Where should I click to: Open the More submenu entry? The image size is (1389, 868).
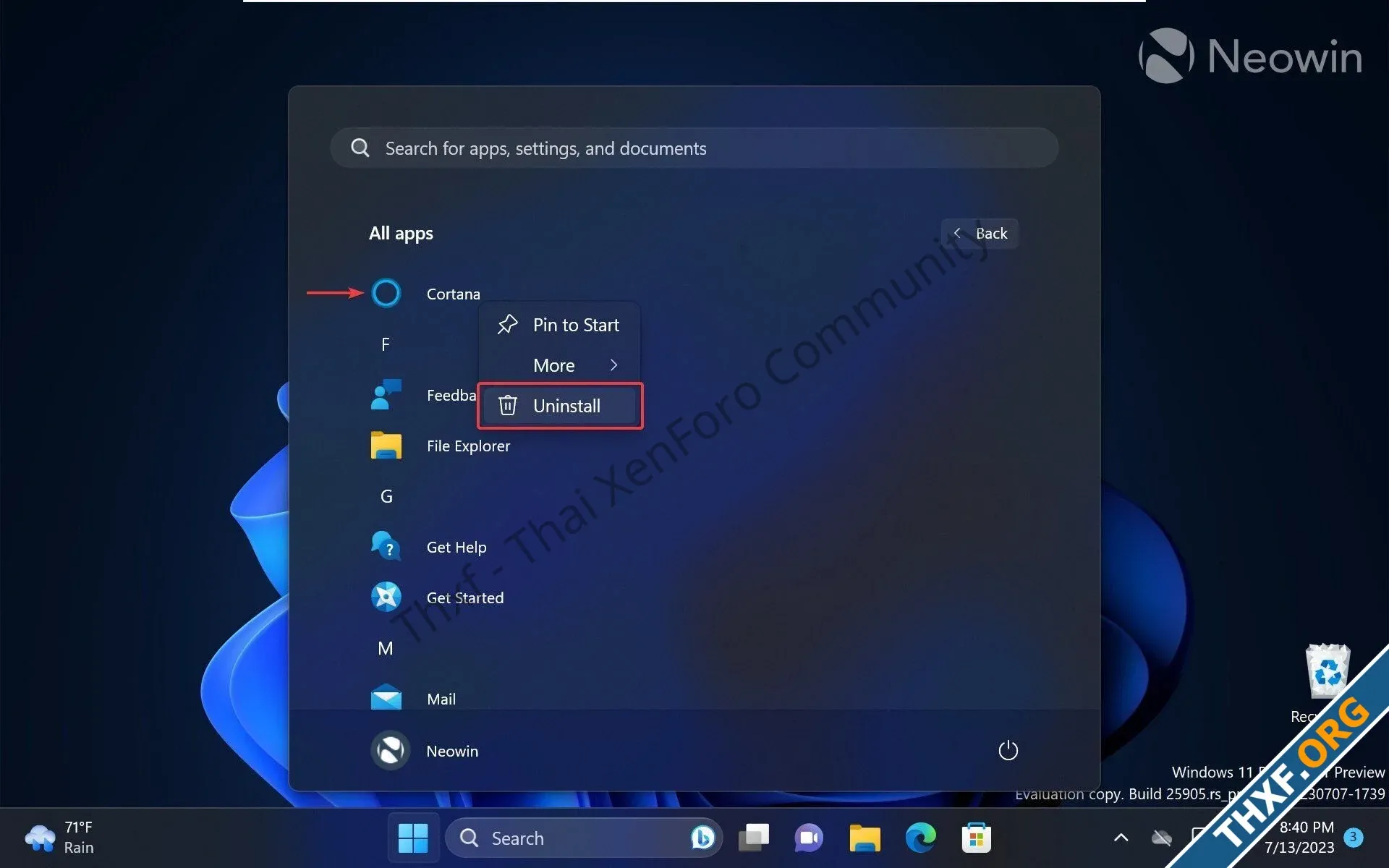tap(560, 365)
